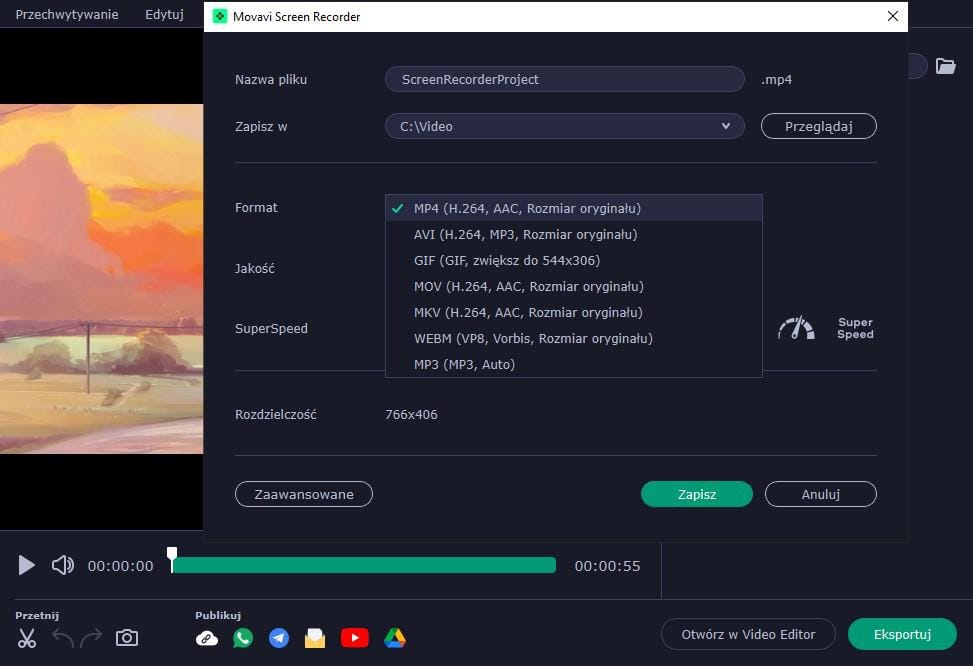Image resolution: width=973 pixels, height=666 pixels.
Task: Send the recording by email icon
Action: pyautogui.click(x=315, y=638)
